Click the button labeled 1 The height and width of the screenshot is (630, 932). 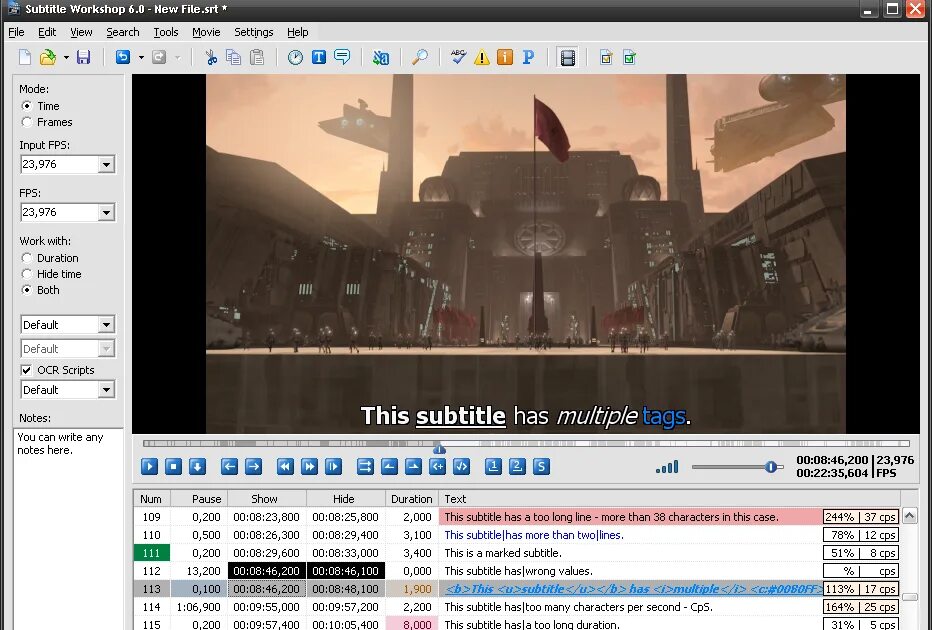pyautogui.click(x=493, y=467)
